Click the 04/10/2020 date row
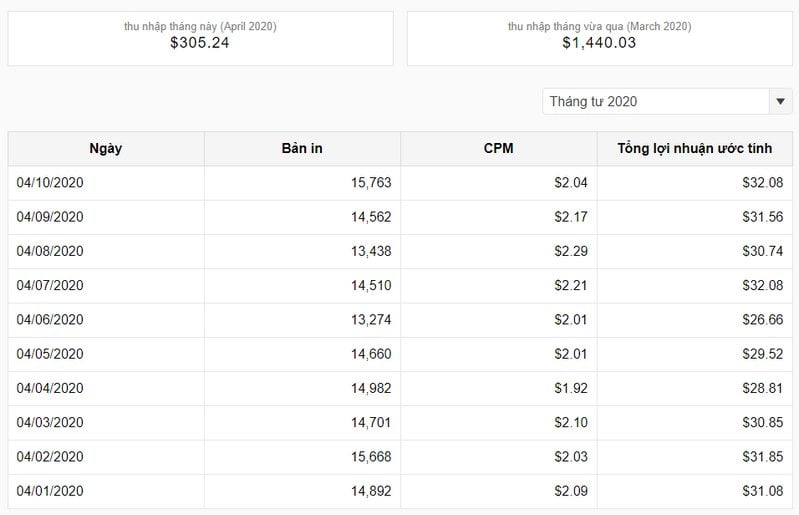This screenshot has width=799, height=515. pos(400,183)
